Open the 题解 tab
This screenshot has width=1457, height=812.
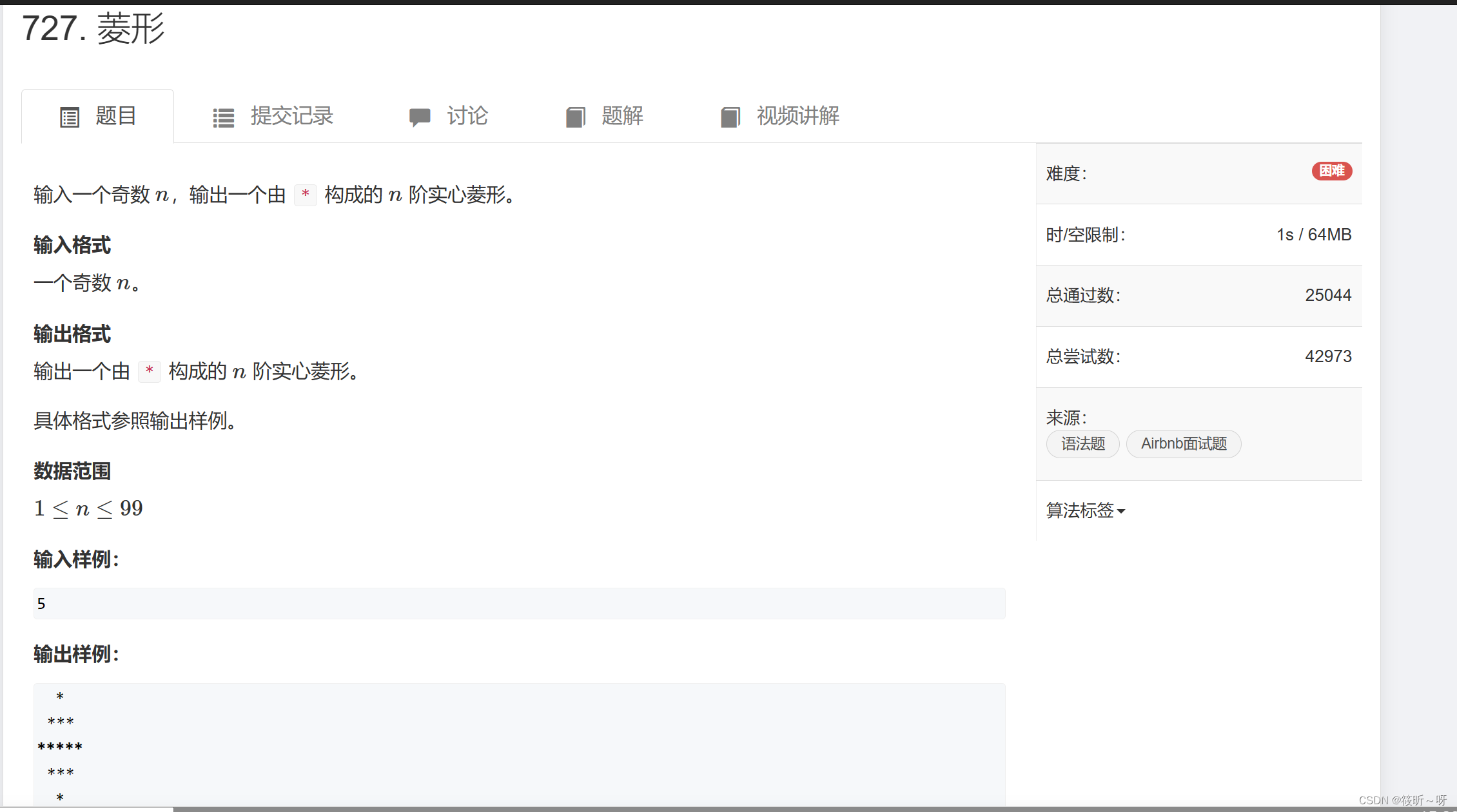click(x=622, y=117)
